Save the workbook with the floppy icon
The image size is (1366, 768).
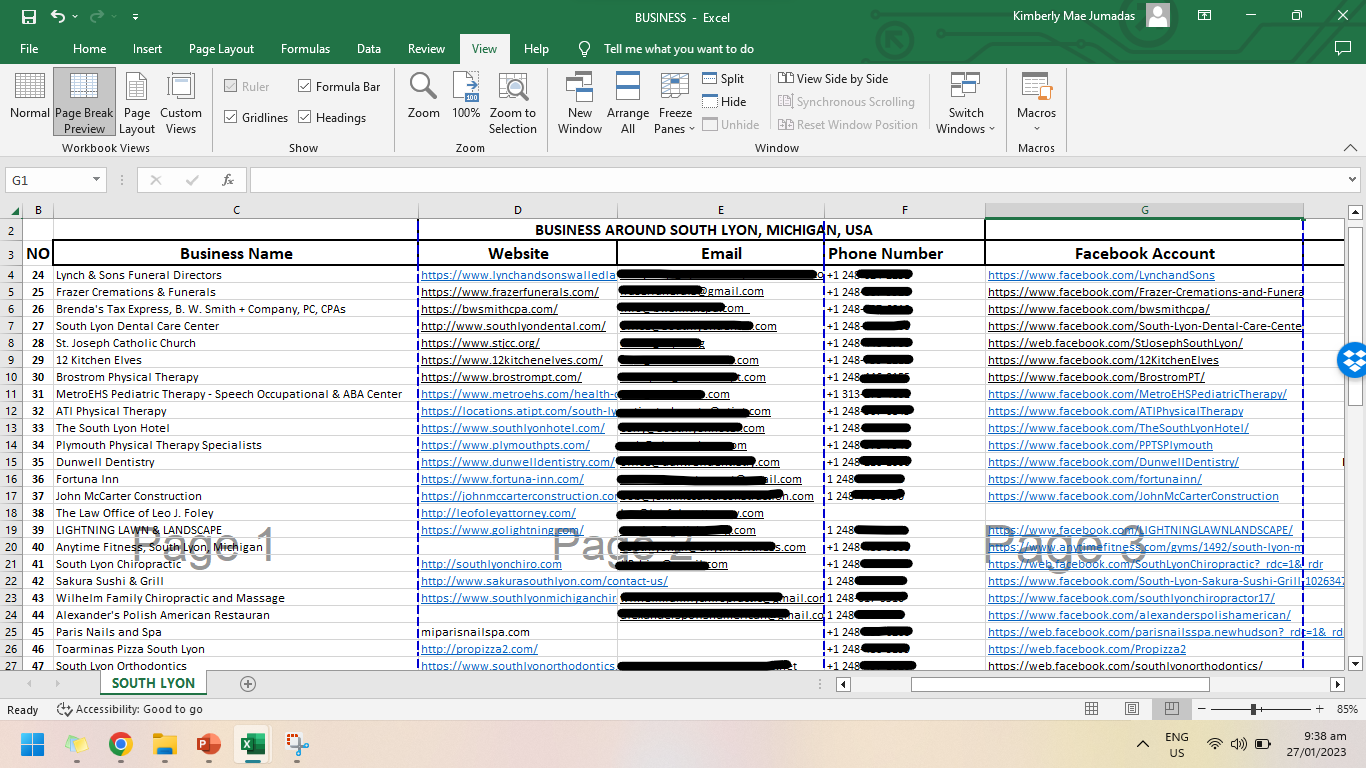click(29, 17)
